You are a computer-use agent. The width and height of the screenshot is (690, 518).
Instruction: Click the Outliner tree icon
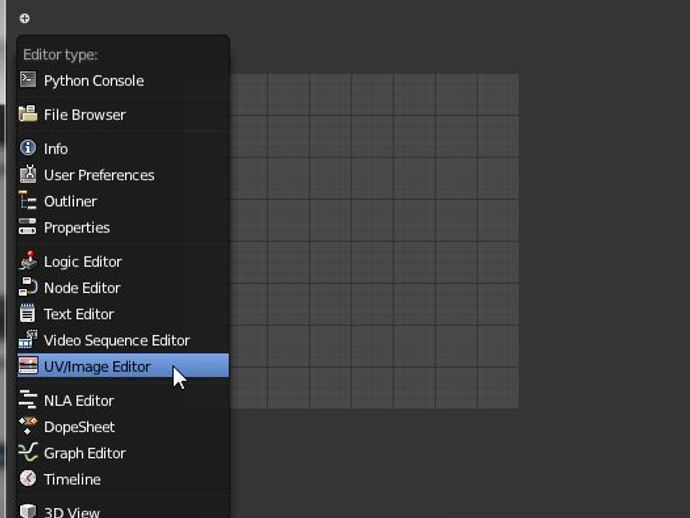(x=28, y=200)
